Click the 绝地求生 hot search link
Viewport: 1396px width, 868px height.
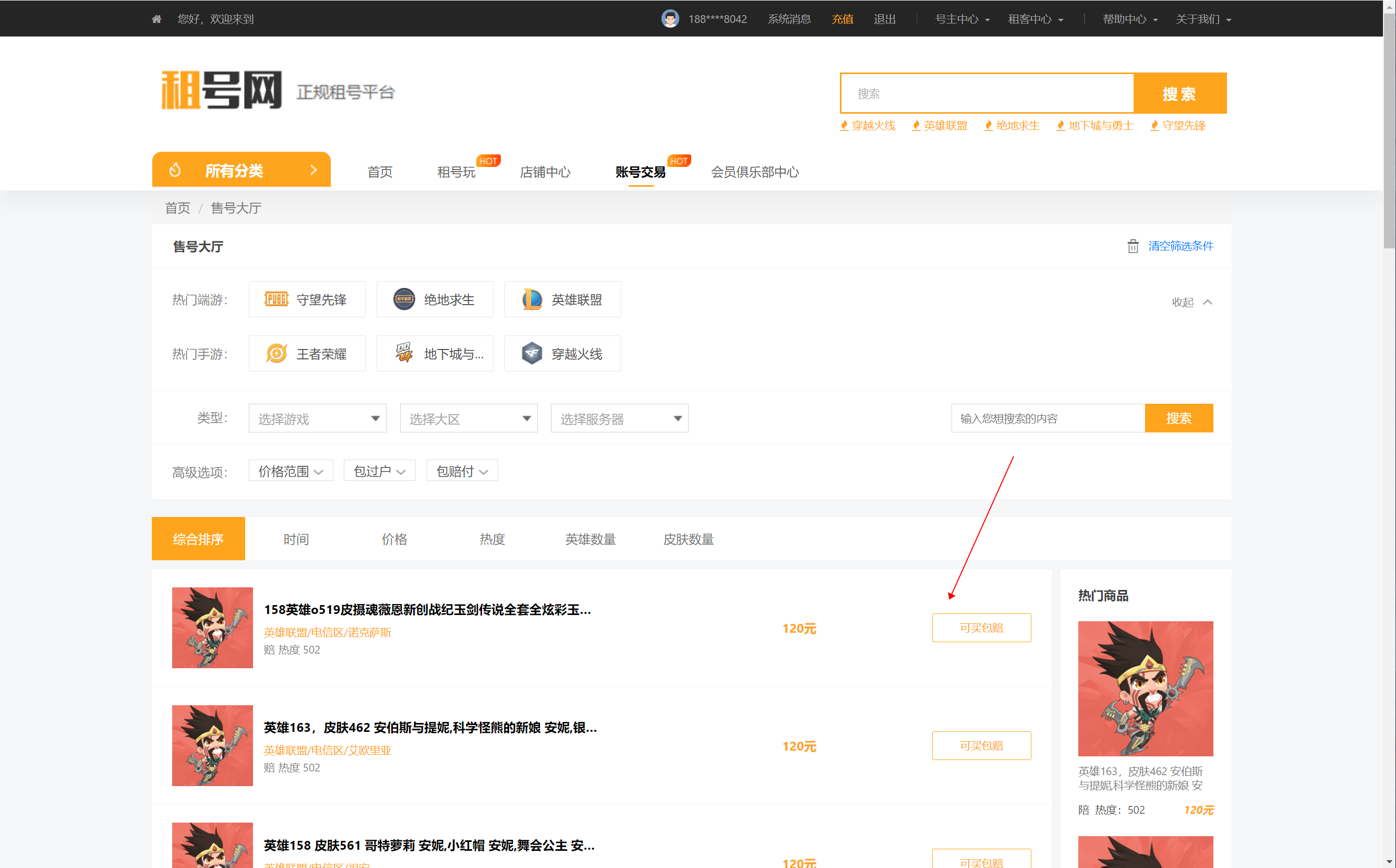pyautogui.click(x=1017, y=126)
